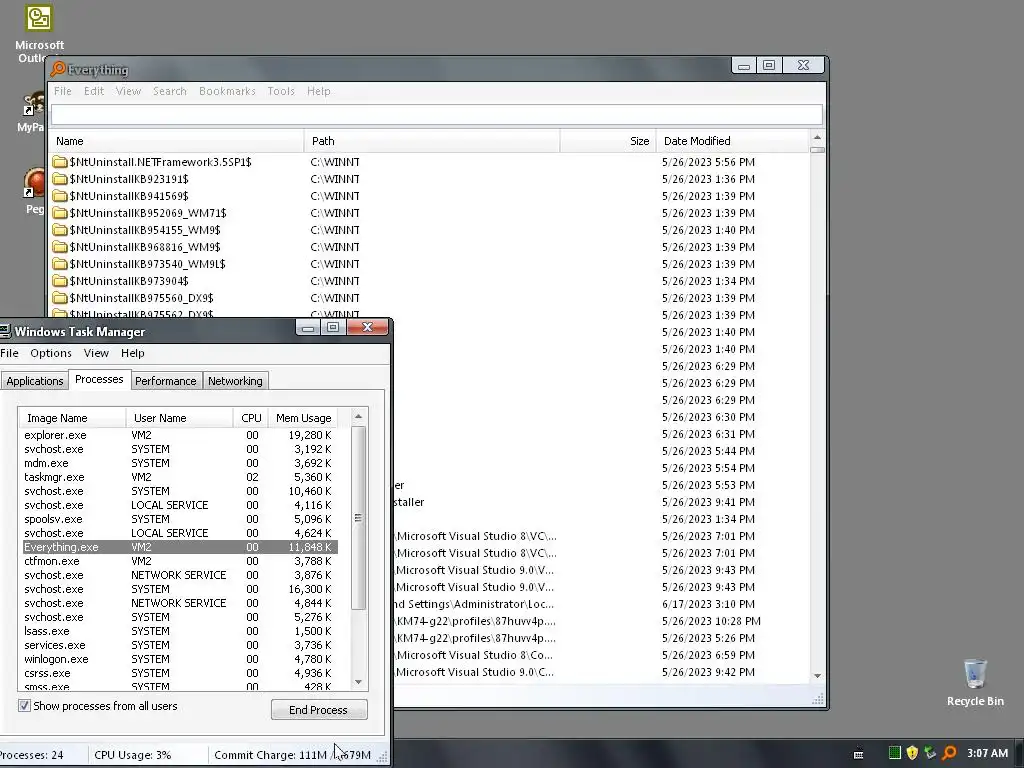Select the $NtUninstallKB923191$ folder icon
Image resolution: width=1024 pixels, height=768 pixels.
[x=60, y=178]
